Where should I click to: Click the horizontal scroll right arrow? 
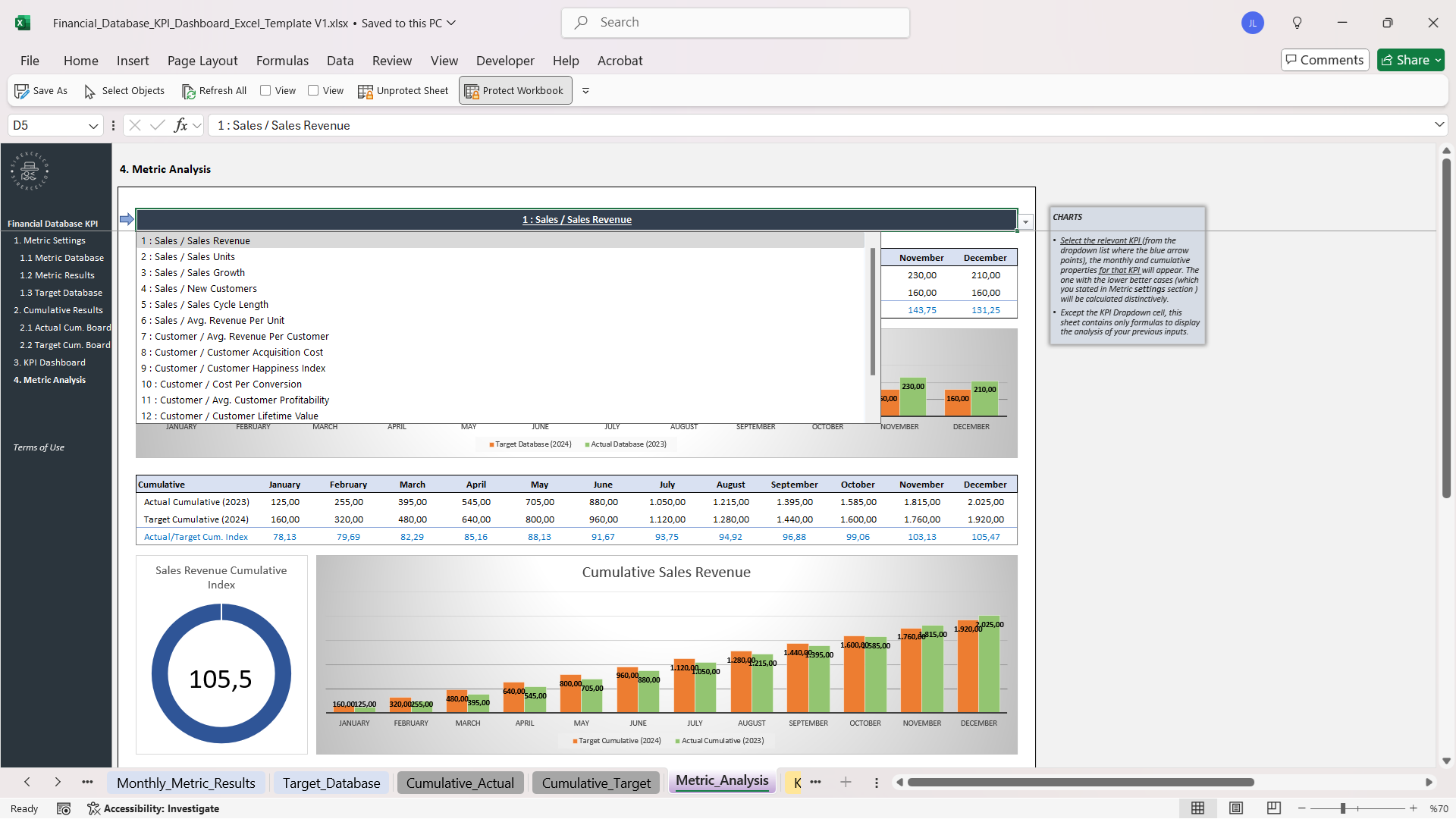pyautogui.click(x=1429, y=782)
